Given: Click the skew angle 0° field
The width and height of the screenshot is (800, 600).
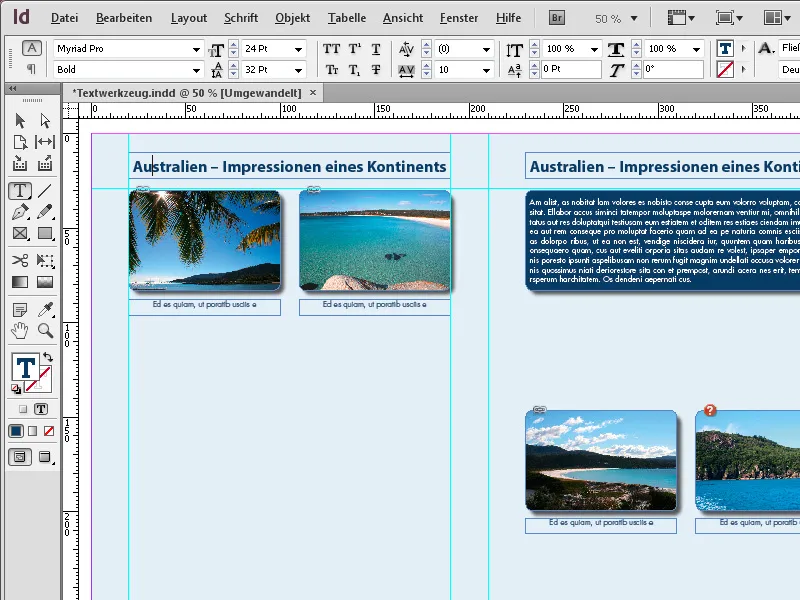Looking at the screenshot, I should pos(673,69).
